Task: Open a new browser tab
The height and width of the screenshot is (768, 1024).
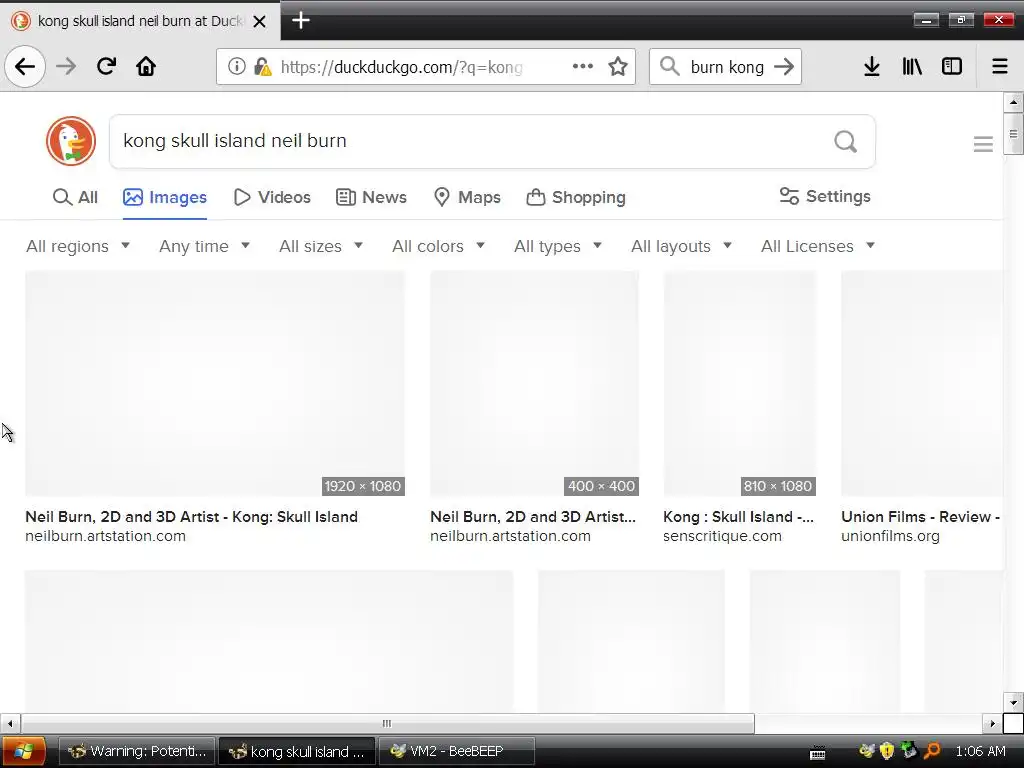Action: pos(300,20)
